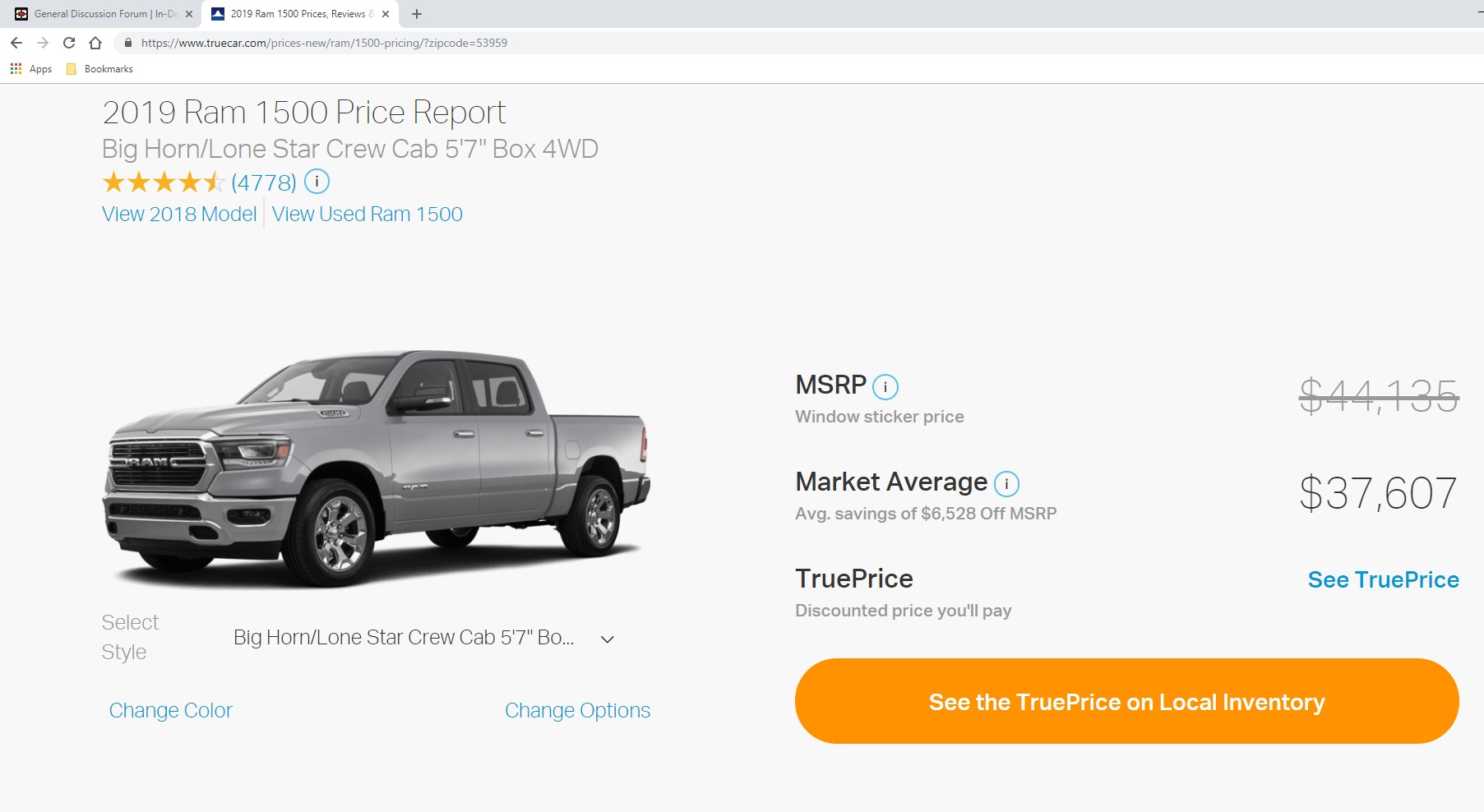This screenshot has width=1484, height=812.
Task: Reload the current page
Action: point(69,43)
